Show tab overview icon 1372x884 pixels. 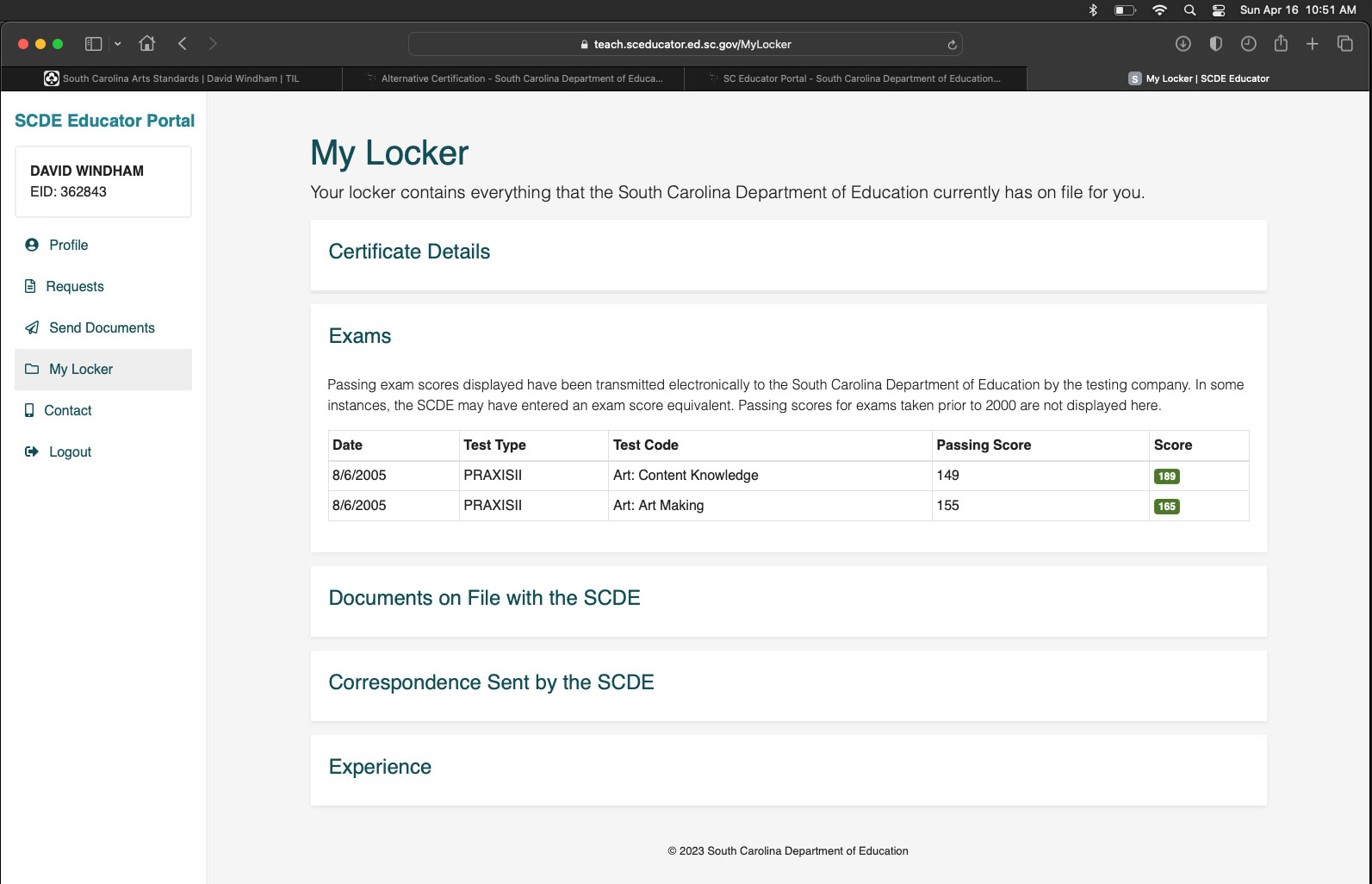pyautogui.click(x=1344, y=43)
